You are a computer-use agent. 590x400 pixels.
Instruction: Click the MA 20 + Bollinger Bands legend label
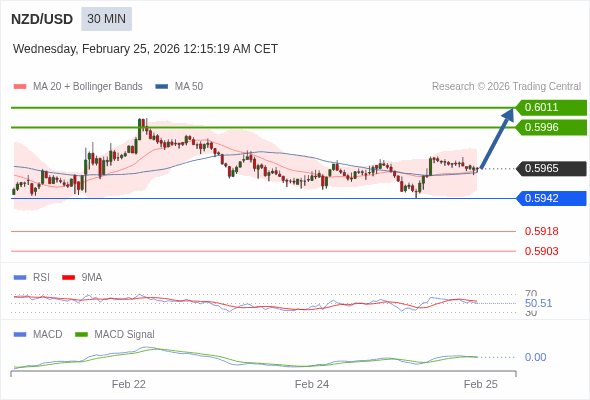tap(88, 87)
